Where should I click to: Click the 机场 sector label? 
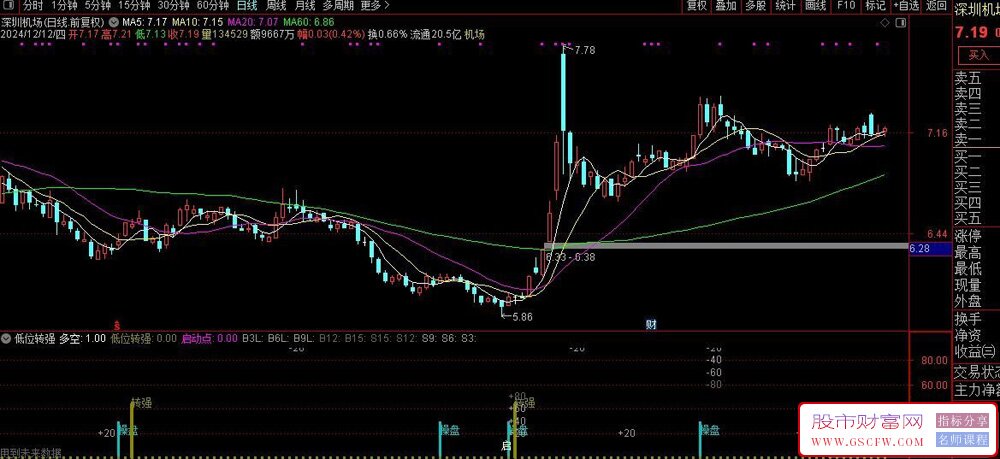474,34
